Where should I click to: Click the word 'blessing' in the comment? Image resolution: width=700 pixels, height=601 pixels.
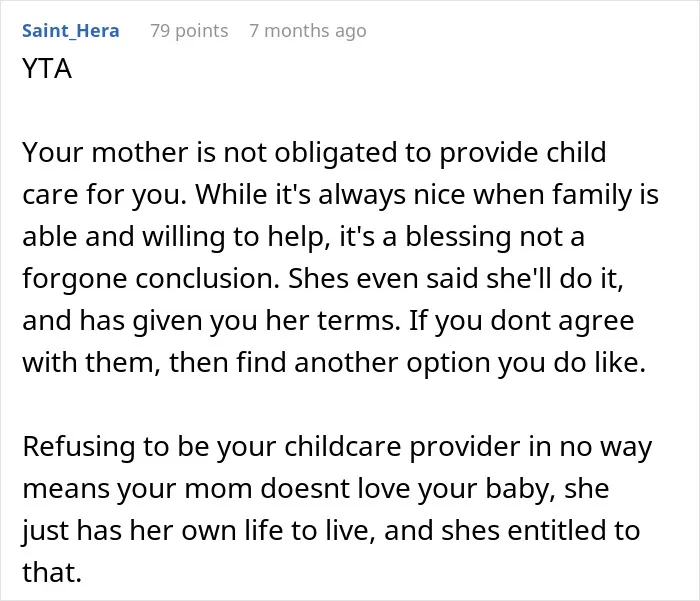tap(458, 237)
